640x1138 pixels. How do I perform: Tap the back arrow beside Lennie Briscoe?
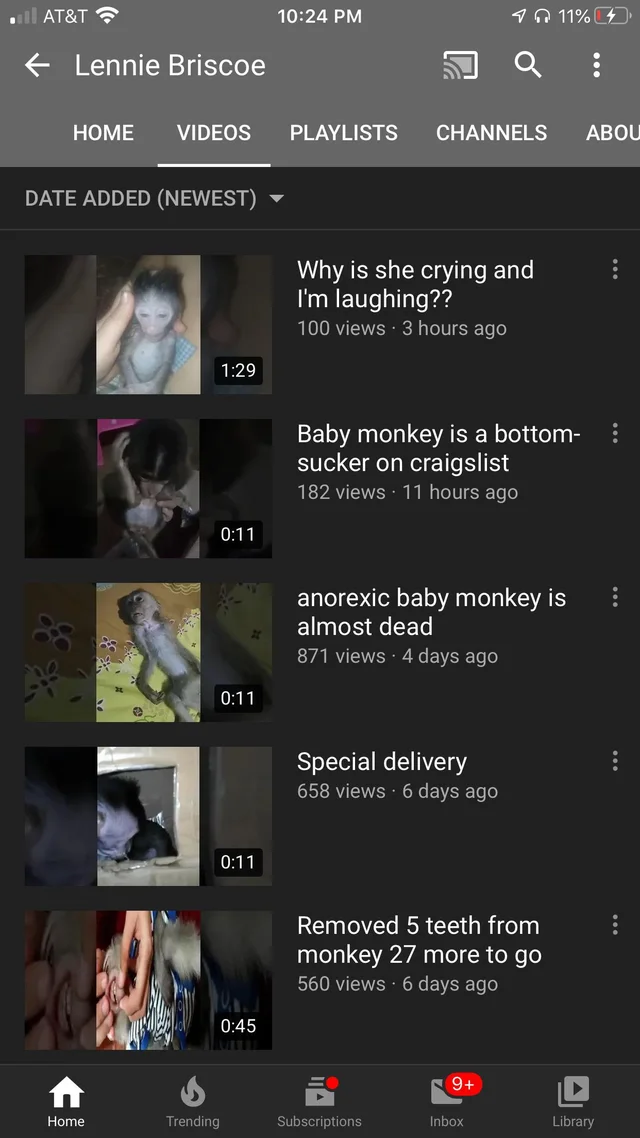pos(37,65)
